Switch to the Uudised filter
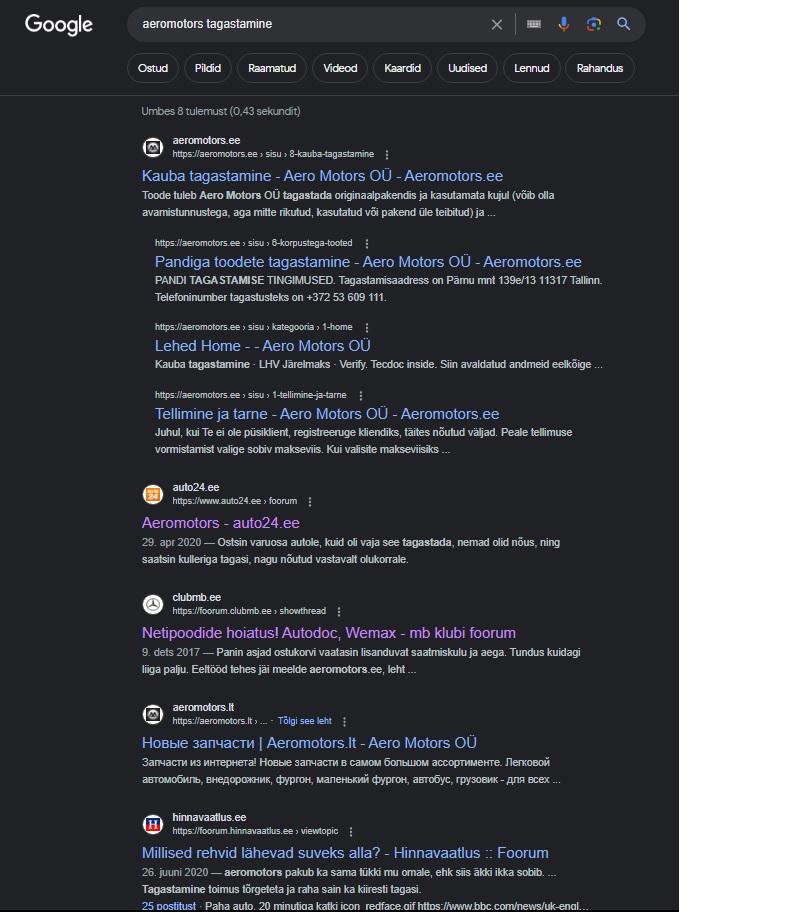Viewport: 801px width, 912px height. pos(467,68)
